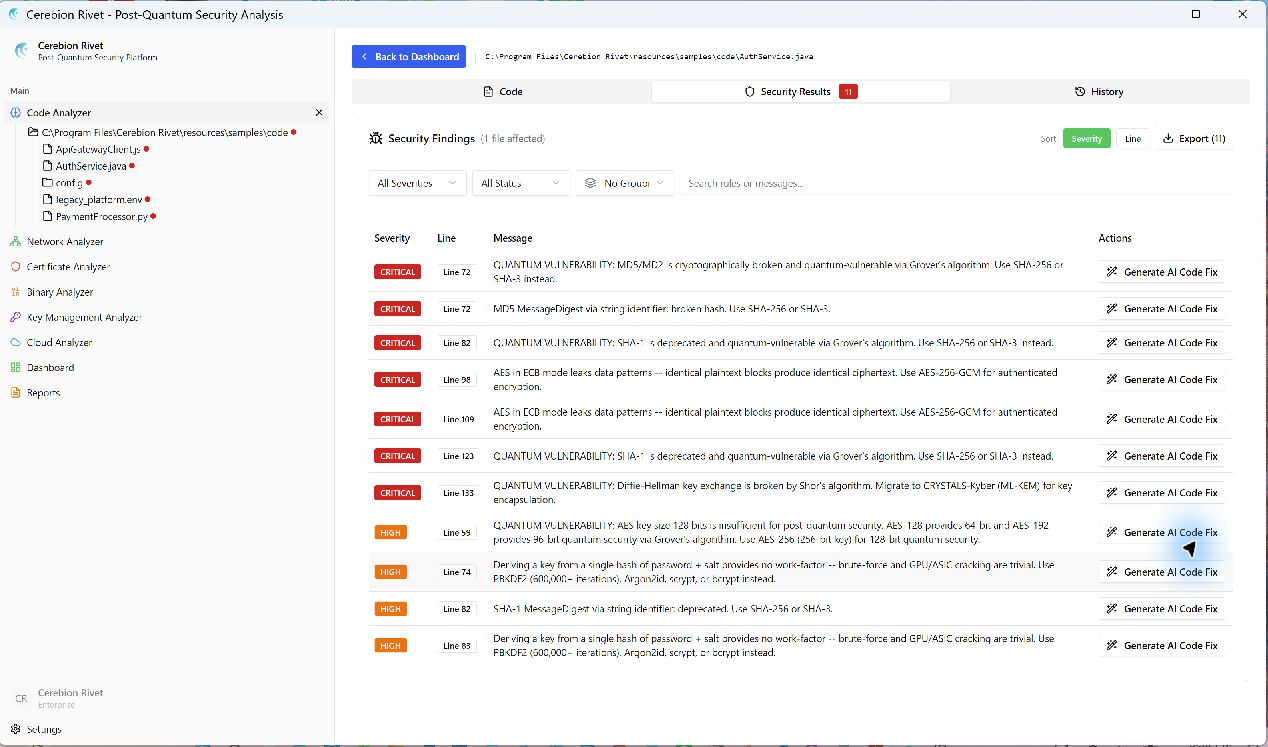Select the samples\code root folder path
Image resolution: width=1268 pixels, height=747 pixels.
(163, 132)
